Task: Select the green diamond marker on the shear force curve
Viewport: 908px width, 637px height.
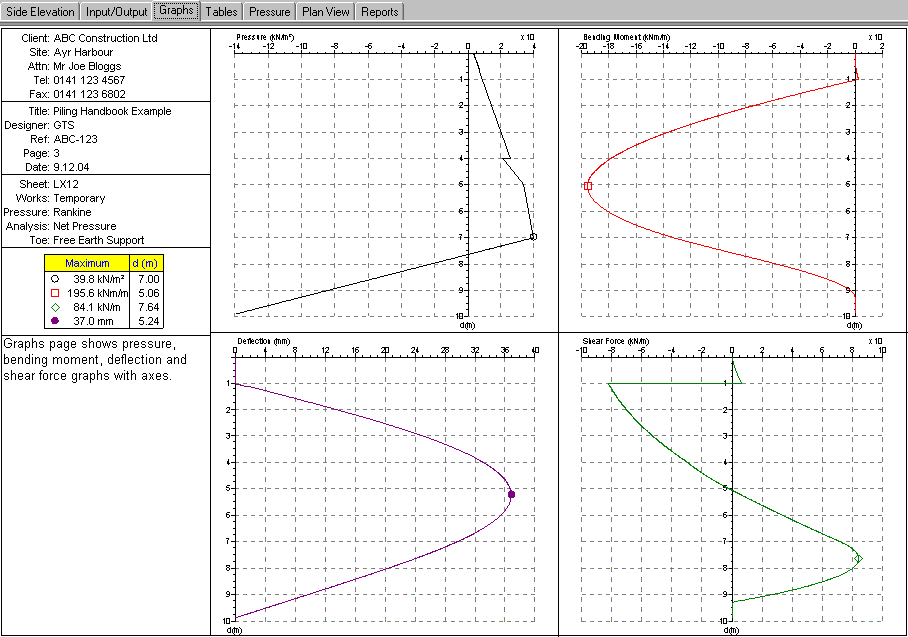Action: 858,559
